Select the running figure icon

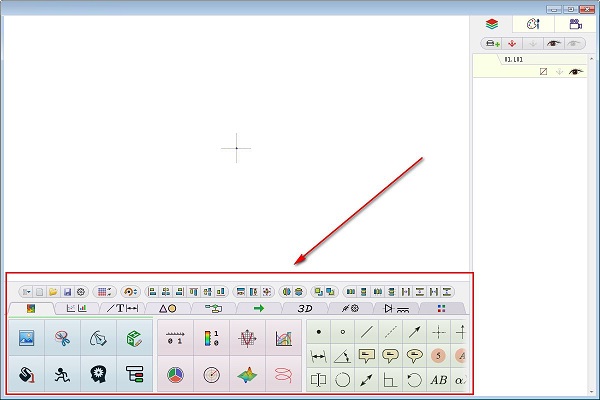coord(61,375)
